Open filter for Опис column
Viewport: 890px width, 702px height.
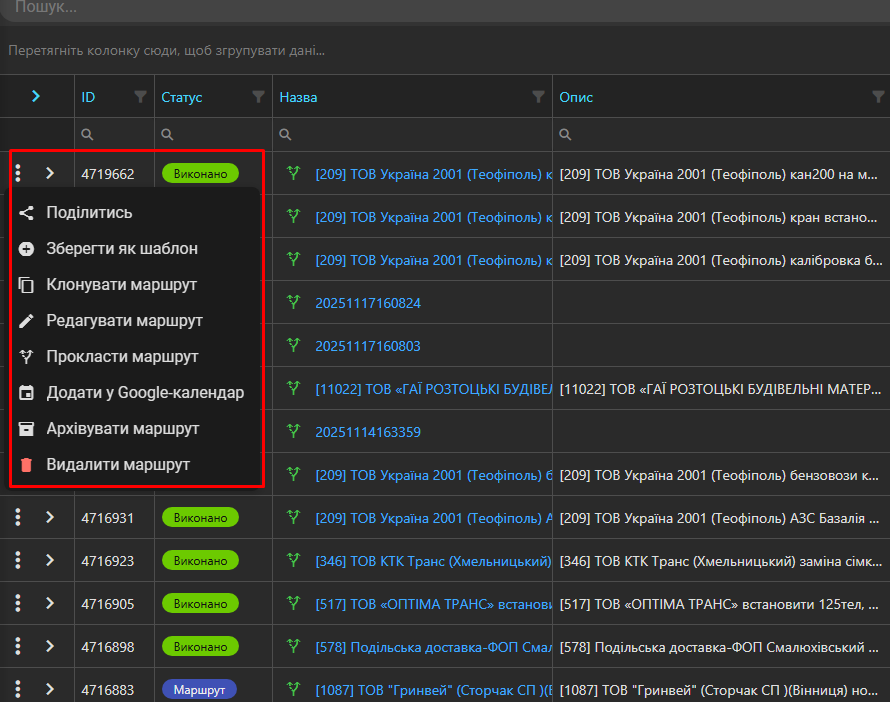[x=878, y=97]
